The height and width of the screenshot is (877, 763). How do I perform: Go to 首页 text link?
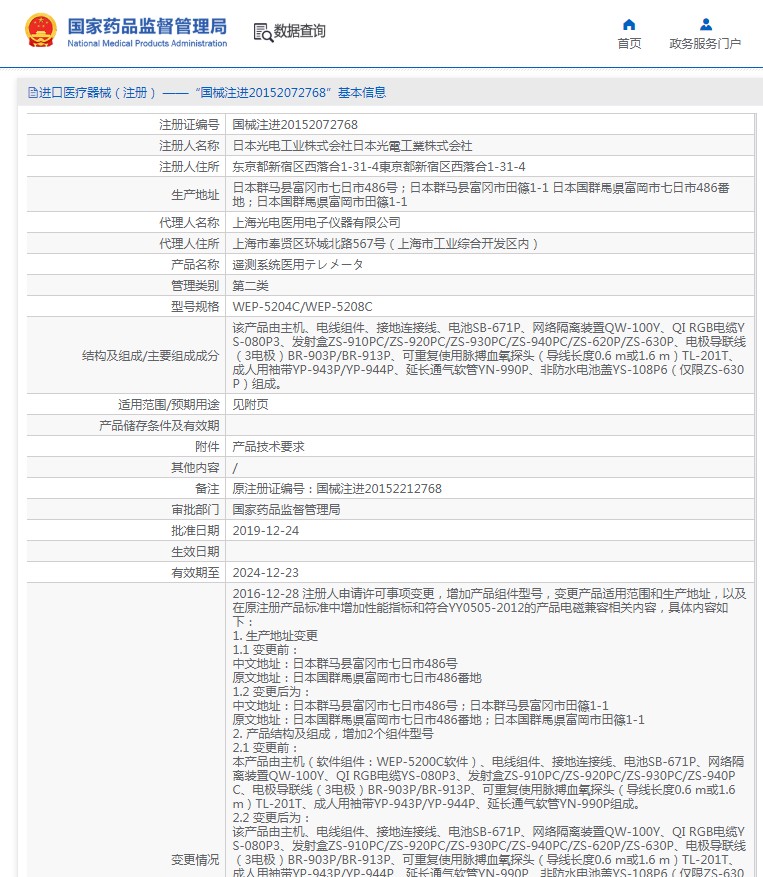tap(629, 44)
